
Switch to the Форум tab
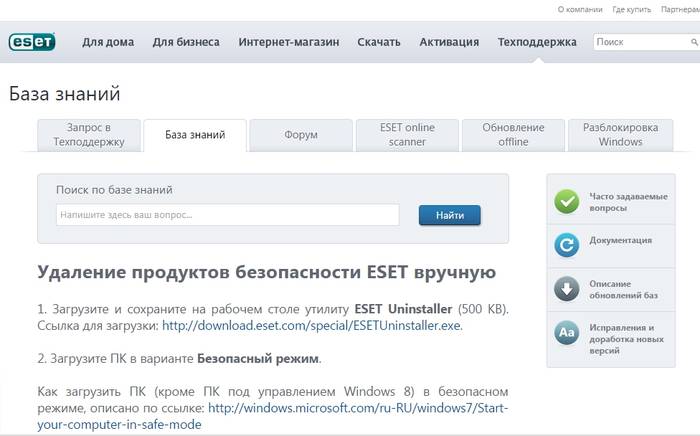click(301, 135)
